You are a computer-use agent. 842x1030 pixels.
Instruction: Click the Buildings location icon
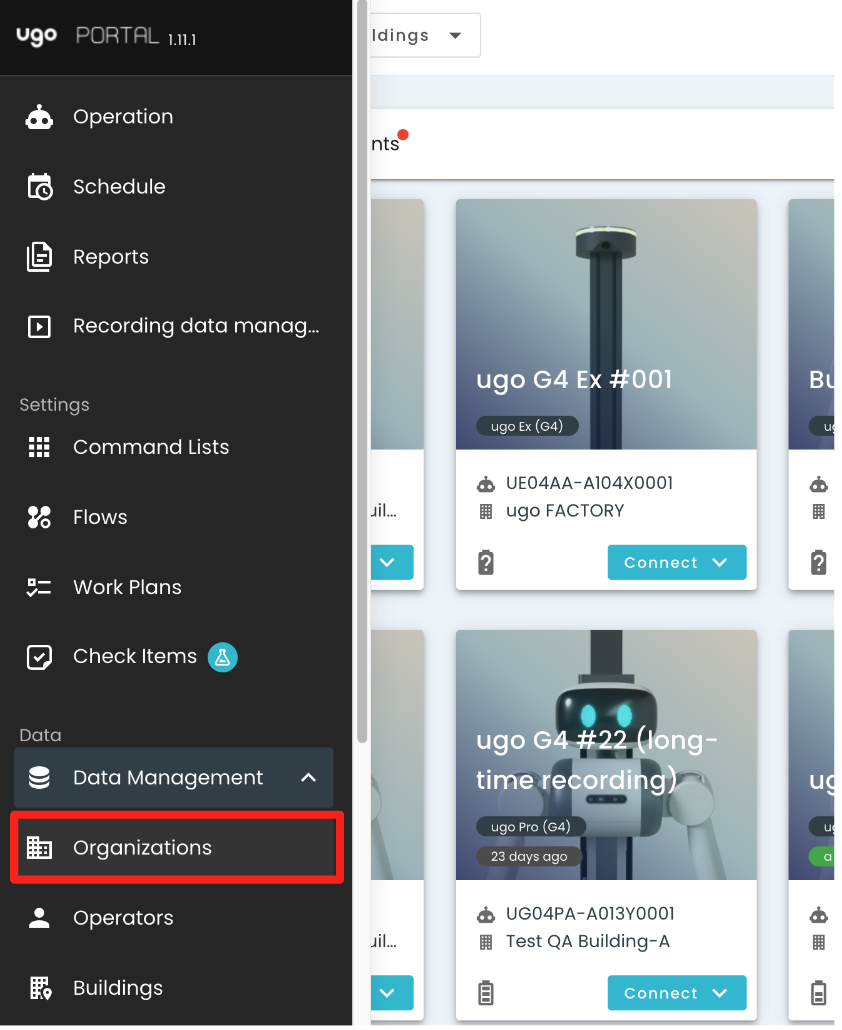[40, 988]
